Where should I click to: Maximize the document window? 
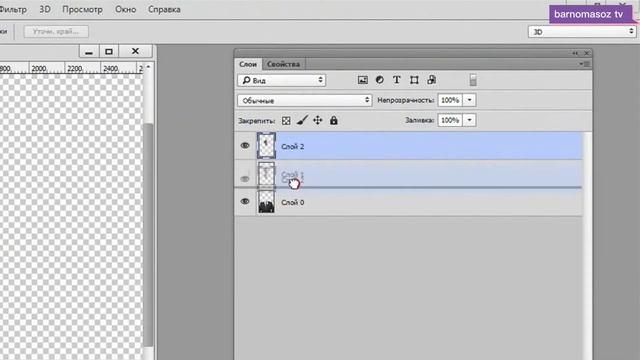109,51
